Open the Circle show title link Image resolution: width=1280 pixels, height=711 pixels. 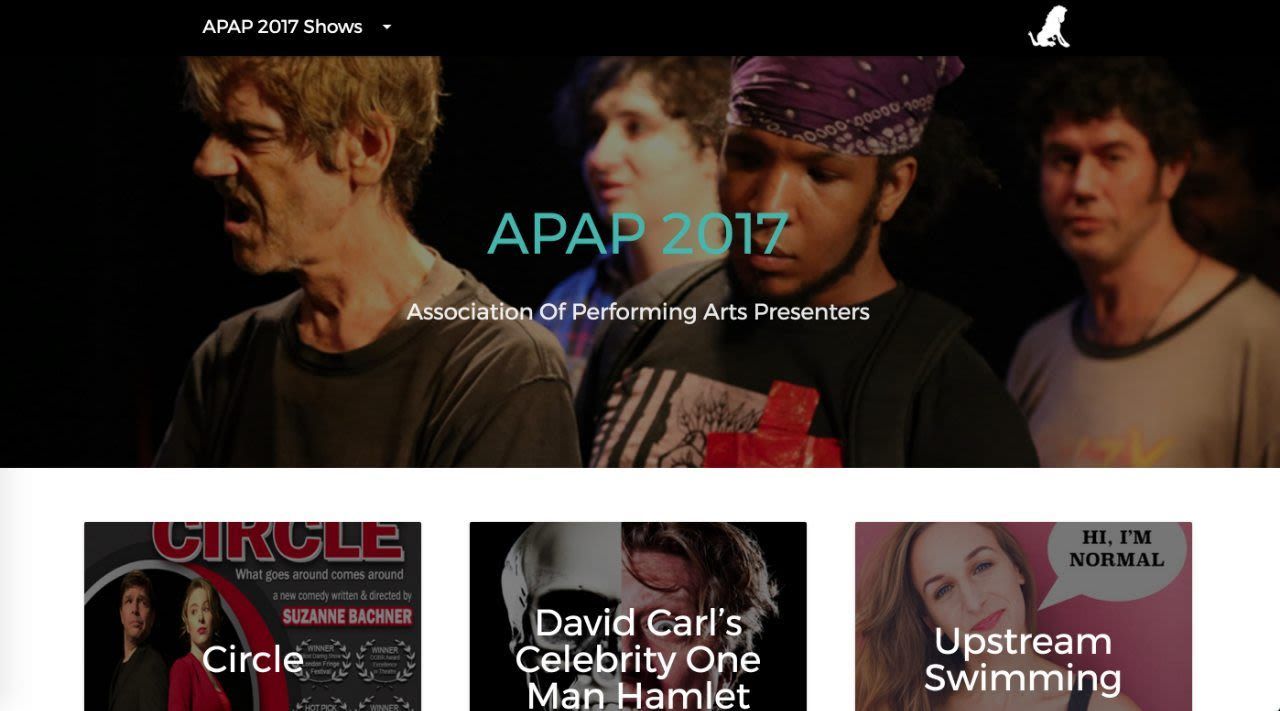(252, 659)
